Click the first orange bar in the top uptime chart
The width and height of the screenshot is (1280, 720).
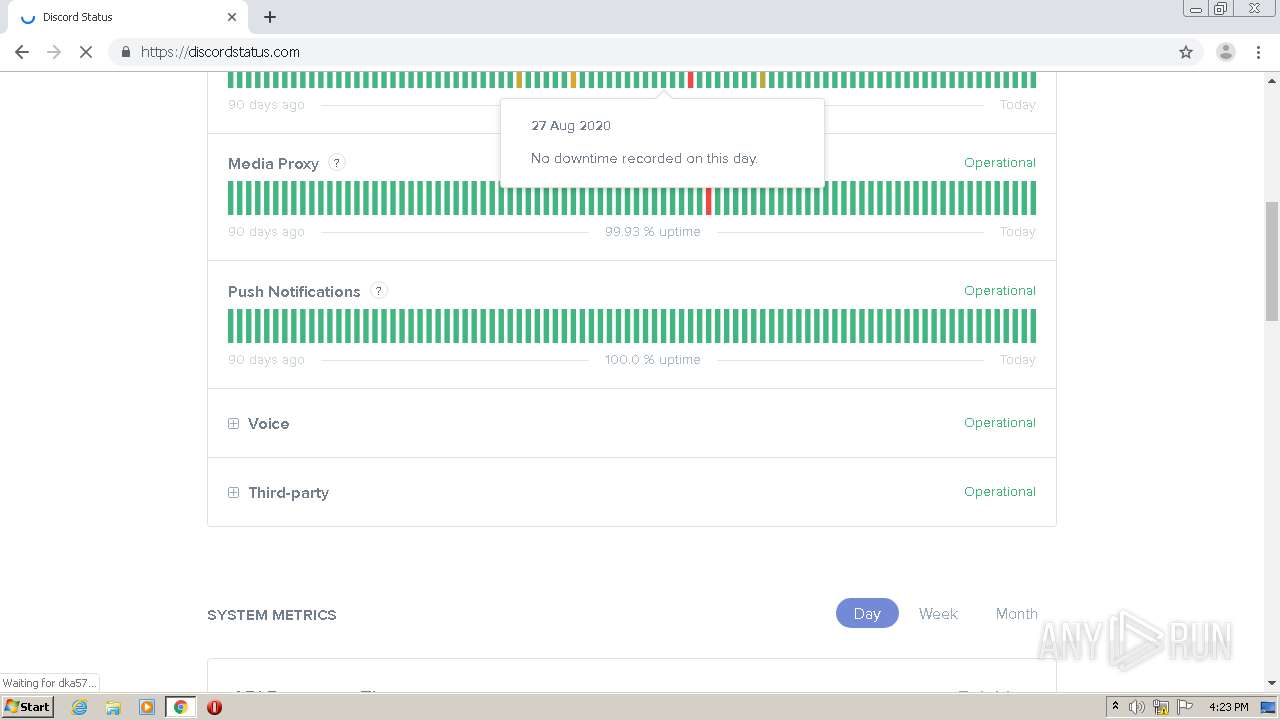point(519,80)
